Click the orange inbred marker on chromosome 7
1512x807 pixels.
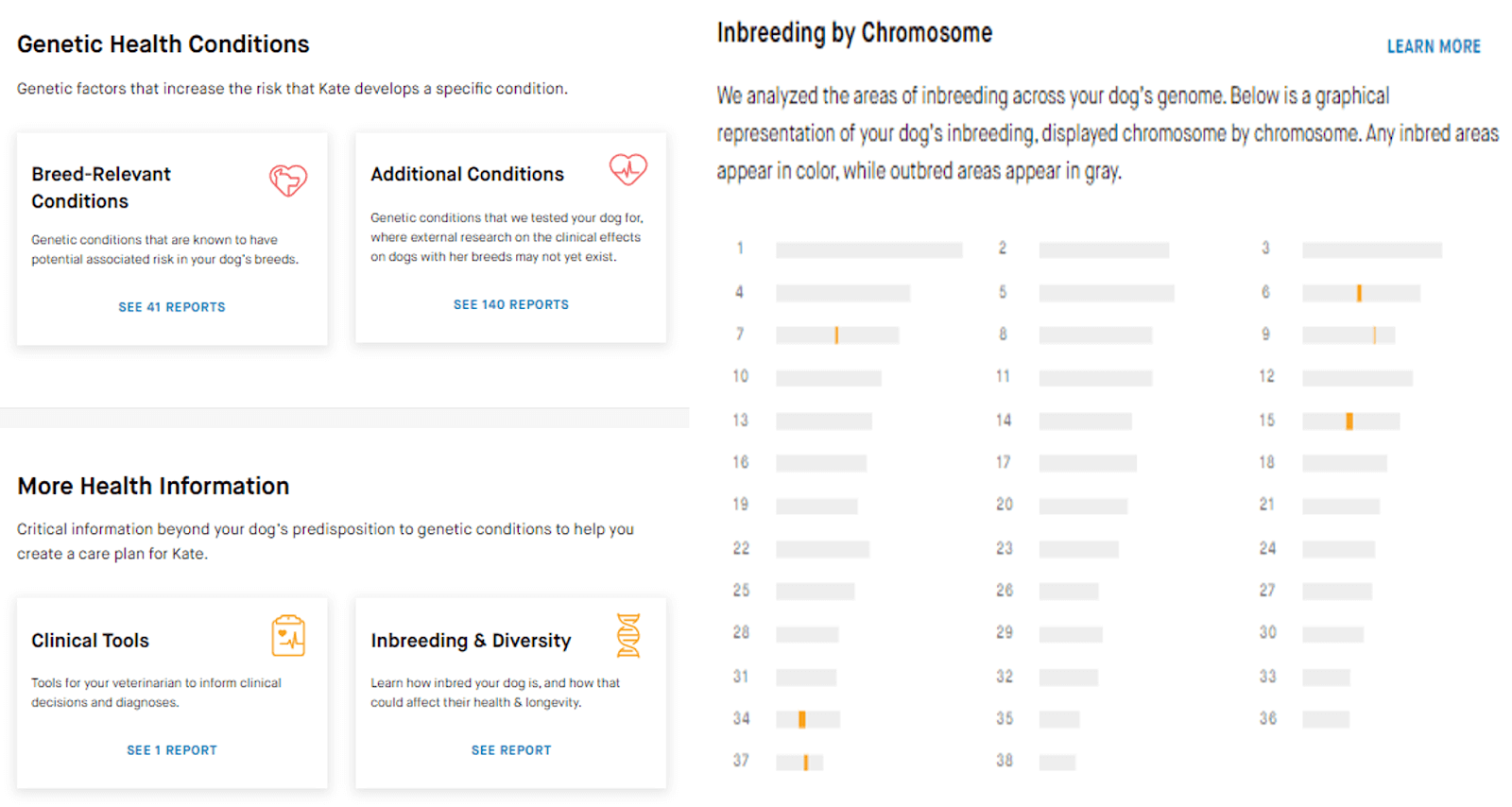click(x=836, y=335)
